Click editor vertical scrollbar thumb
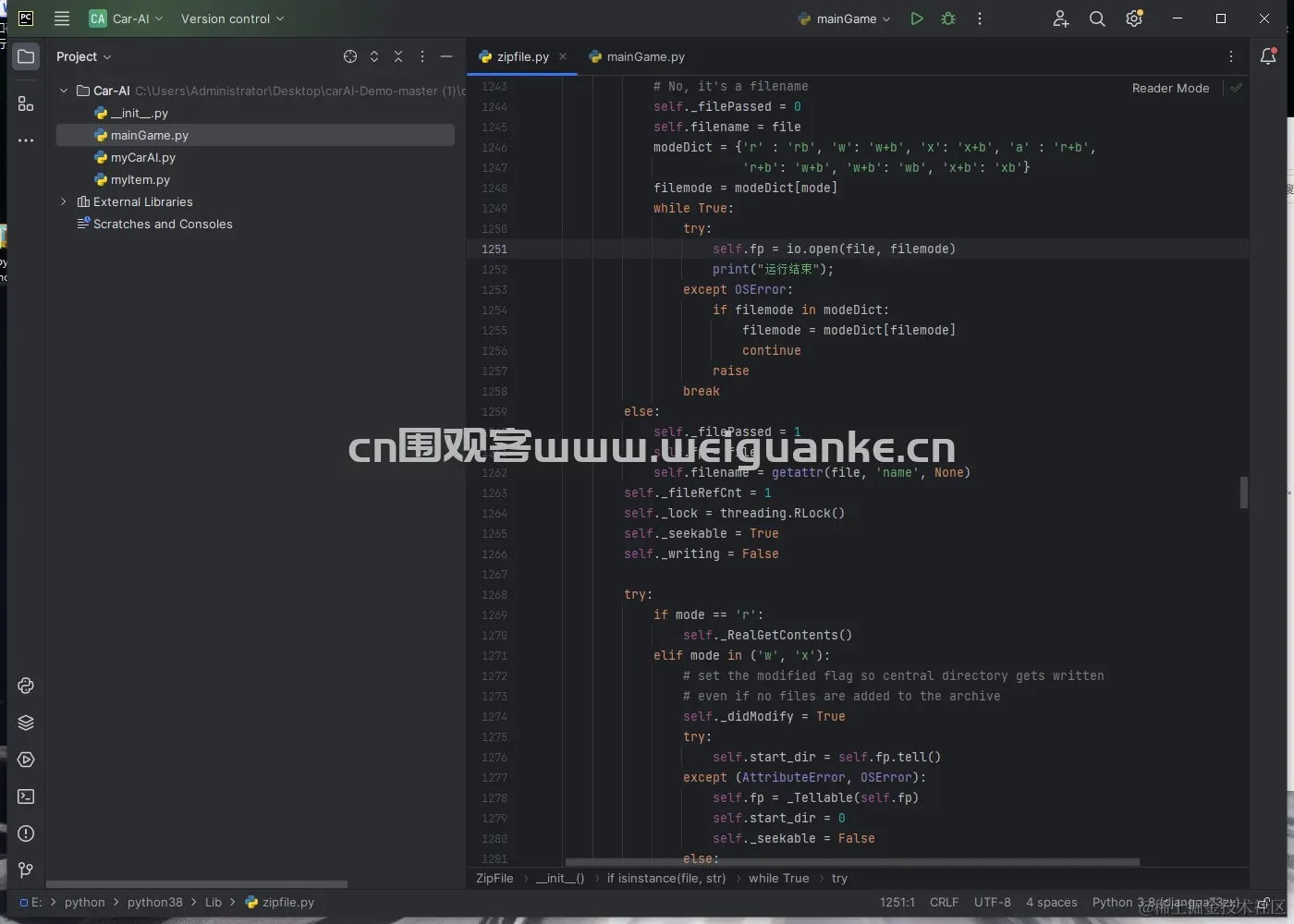The width and height of the screenshot is (1294, 924). click(x=1243, y=492)
